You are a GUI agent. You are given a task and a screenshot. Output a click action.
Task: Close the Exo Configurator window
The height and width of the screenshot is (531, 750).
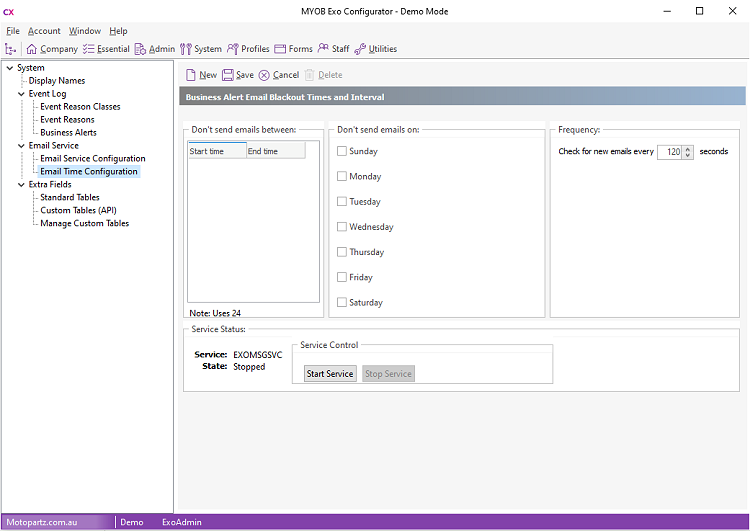pyautogui.click(x=732, y=11)
